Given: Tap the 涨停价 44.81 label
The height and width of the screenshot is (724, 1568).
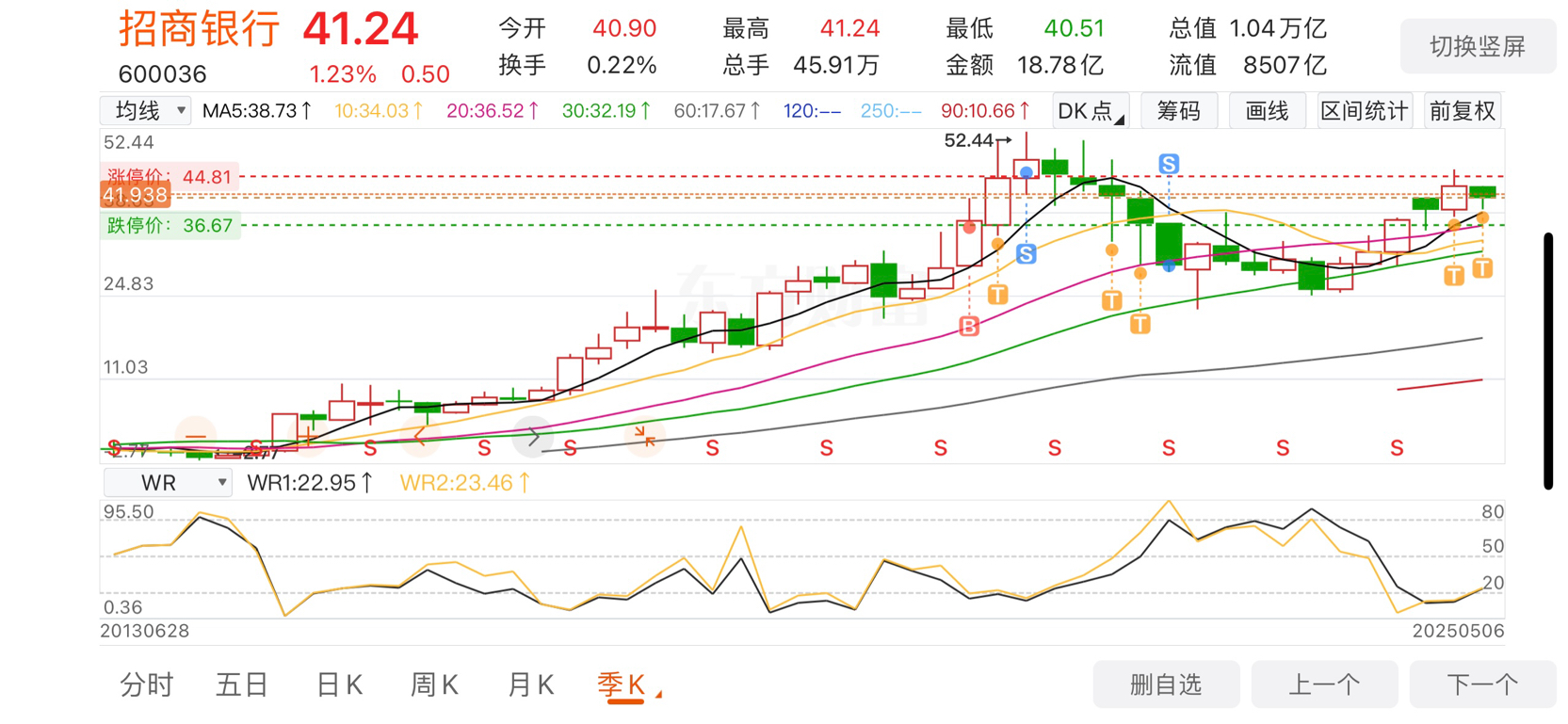Looking at the screenshot, I should coord(169,177).
